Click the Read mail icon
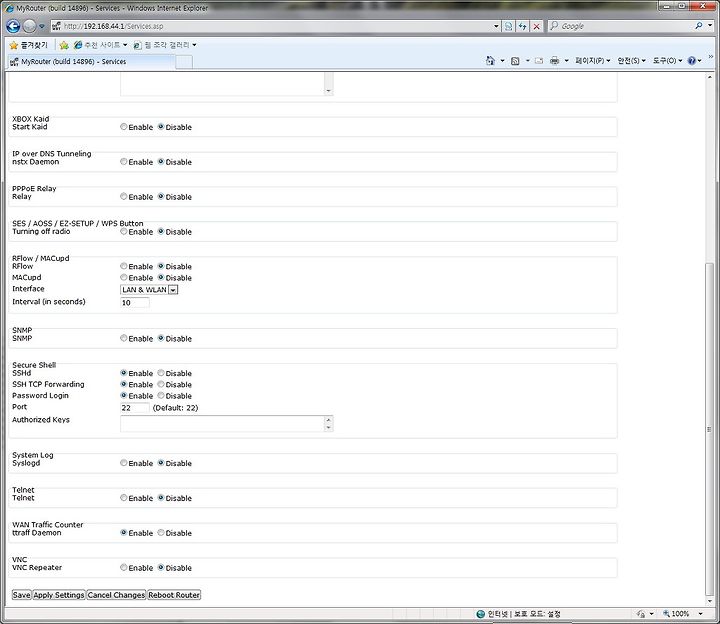The width and height of the screenshot is (720, 624). click(x=539, y=61)
